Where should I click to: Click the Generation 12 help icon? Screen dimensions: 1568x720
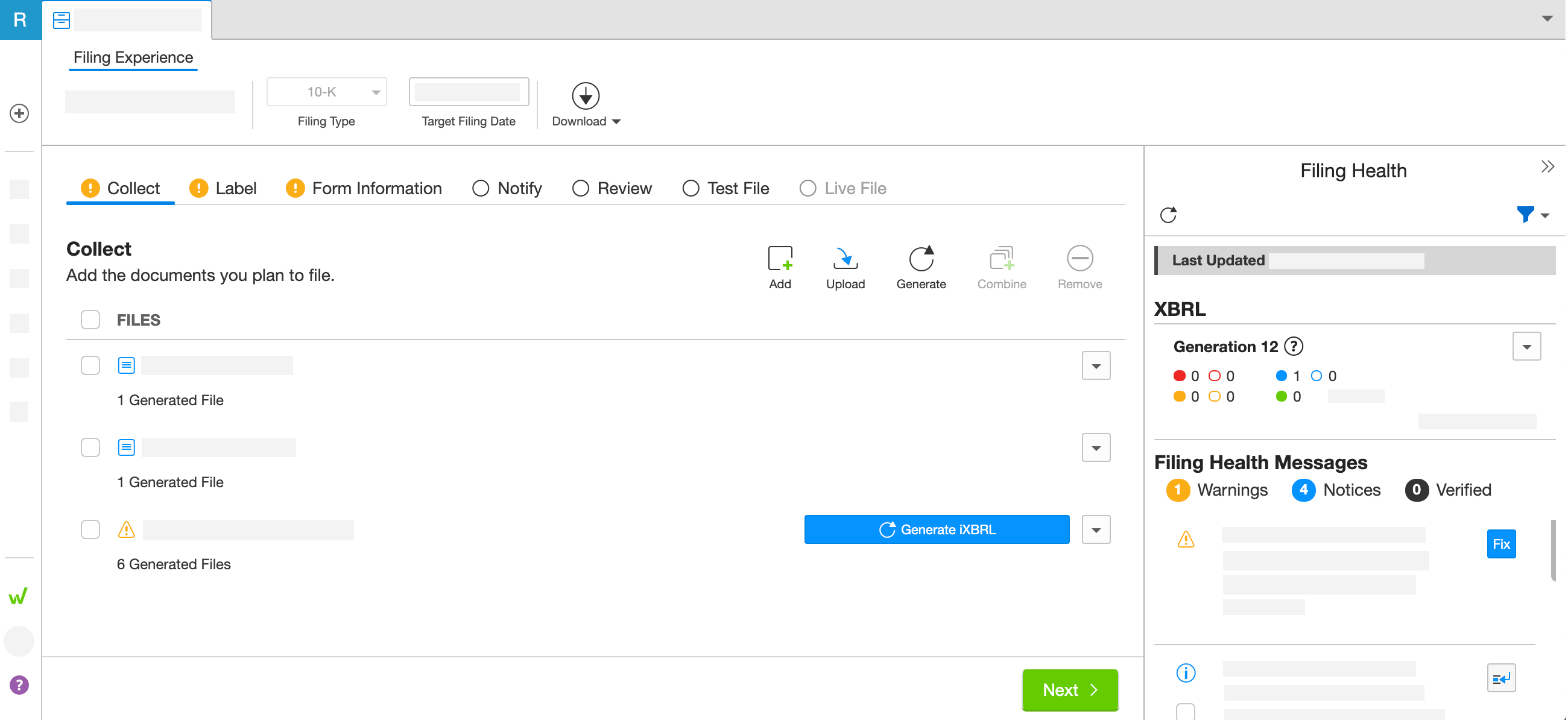1294,346
